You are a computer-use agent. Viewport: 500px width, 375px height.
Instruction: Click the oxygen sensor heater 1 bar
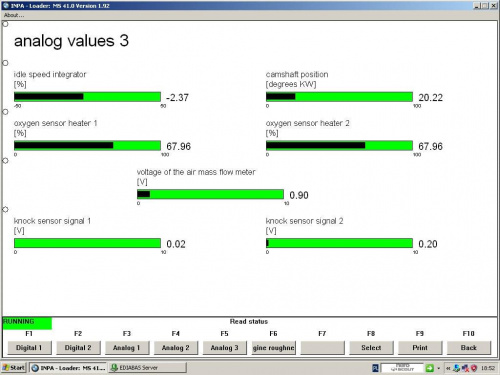87,146
